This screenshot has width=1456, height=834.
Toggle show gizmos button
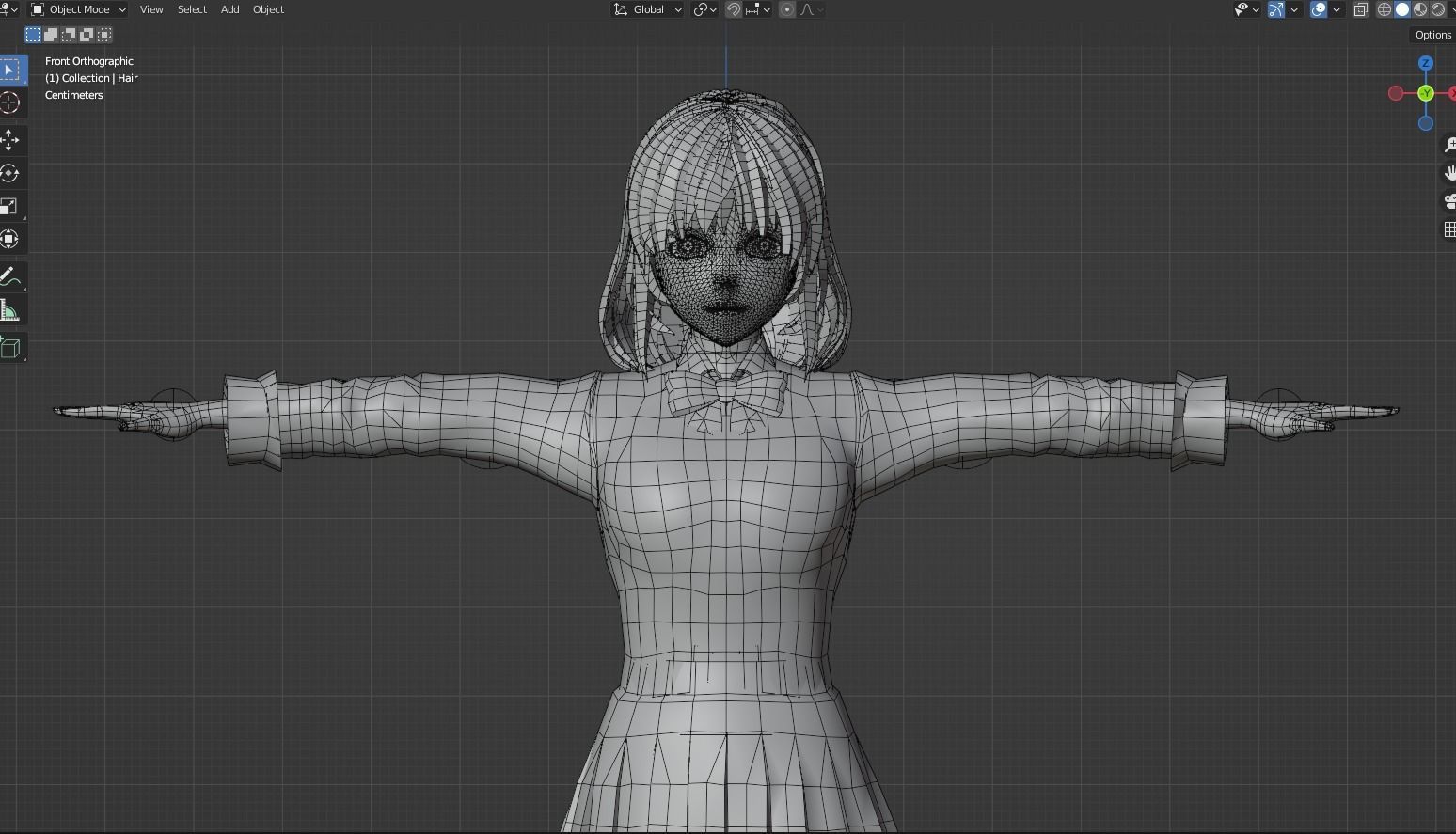coord(1276,9)
